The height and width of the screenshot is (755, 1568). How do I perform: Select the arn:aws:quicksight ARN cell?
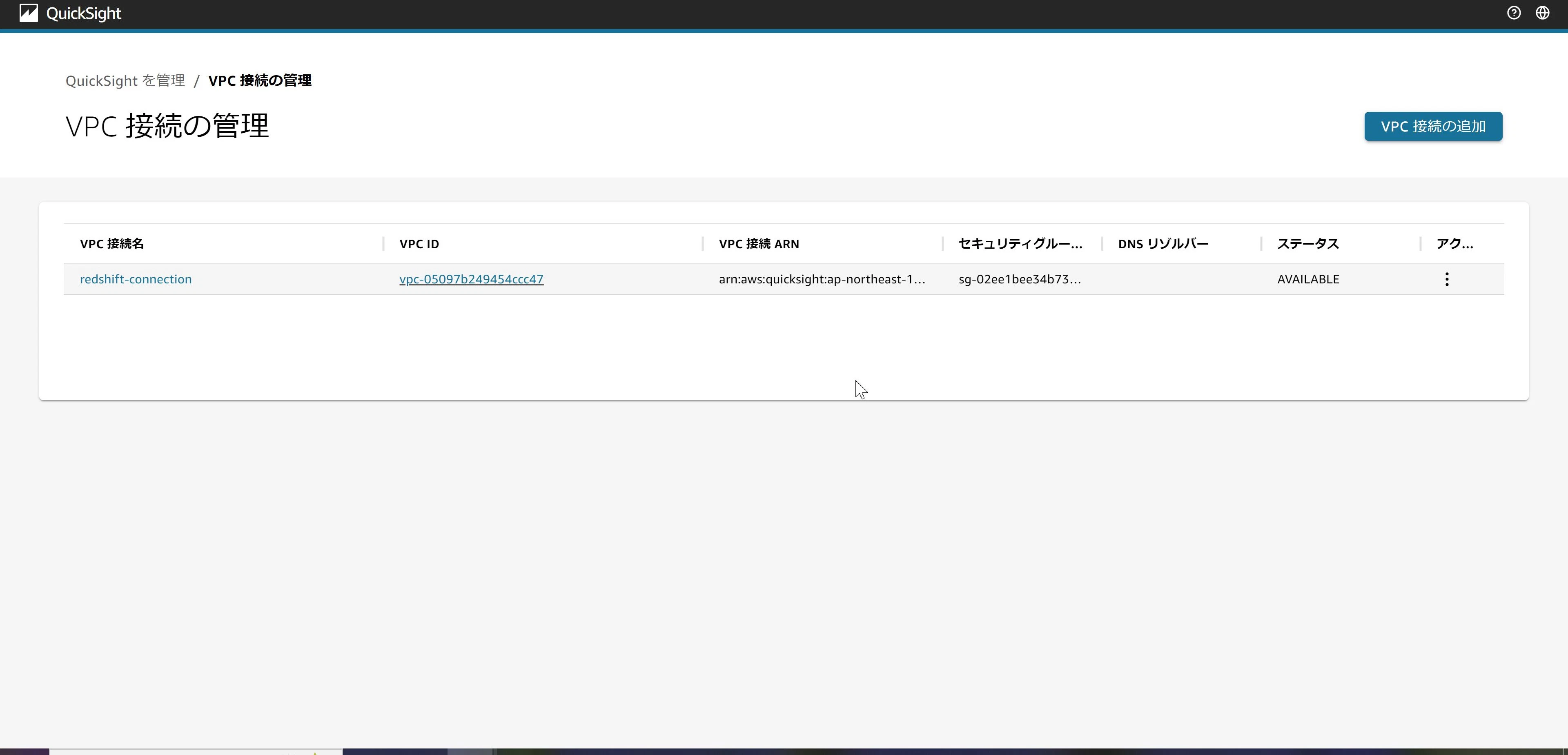point(822,279)
